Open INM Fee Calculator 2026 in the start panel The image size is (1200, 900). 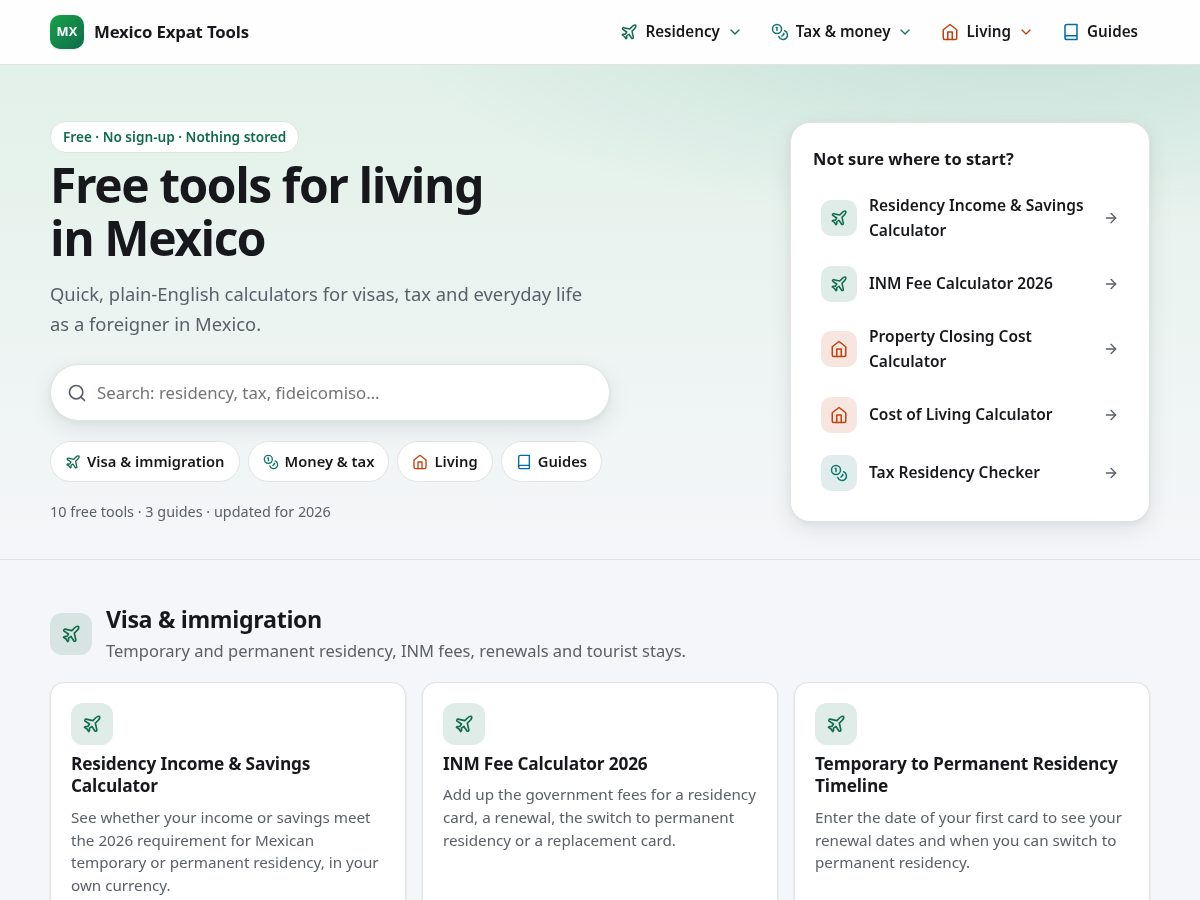970,284
